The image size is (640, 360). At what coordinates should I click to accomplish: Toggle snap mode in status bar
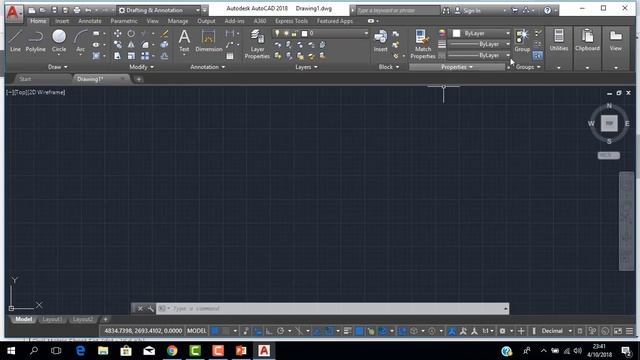pos(226,331)
